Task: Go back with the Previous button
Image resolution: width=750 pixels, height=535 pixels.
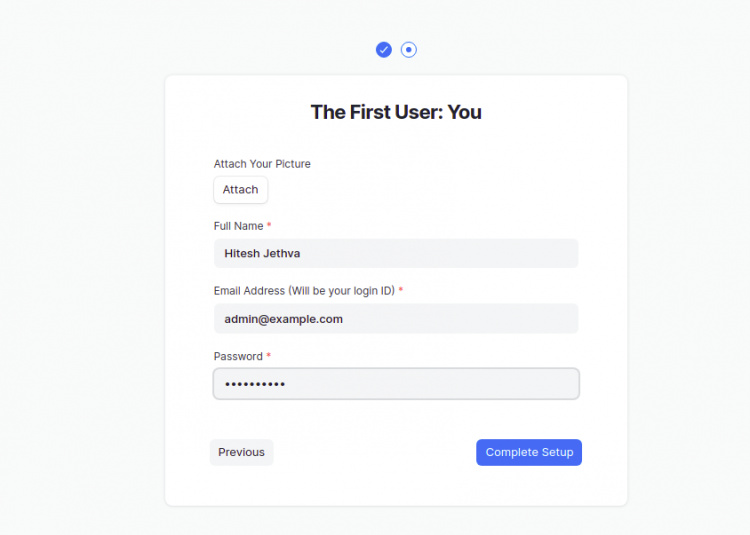Action: coord(241,453)
